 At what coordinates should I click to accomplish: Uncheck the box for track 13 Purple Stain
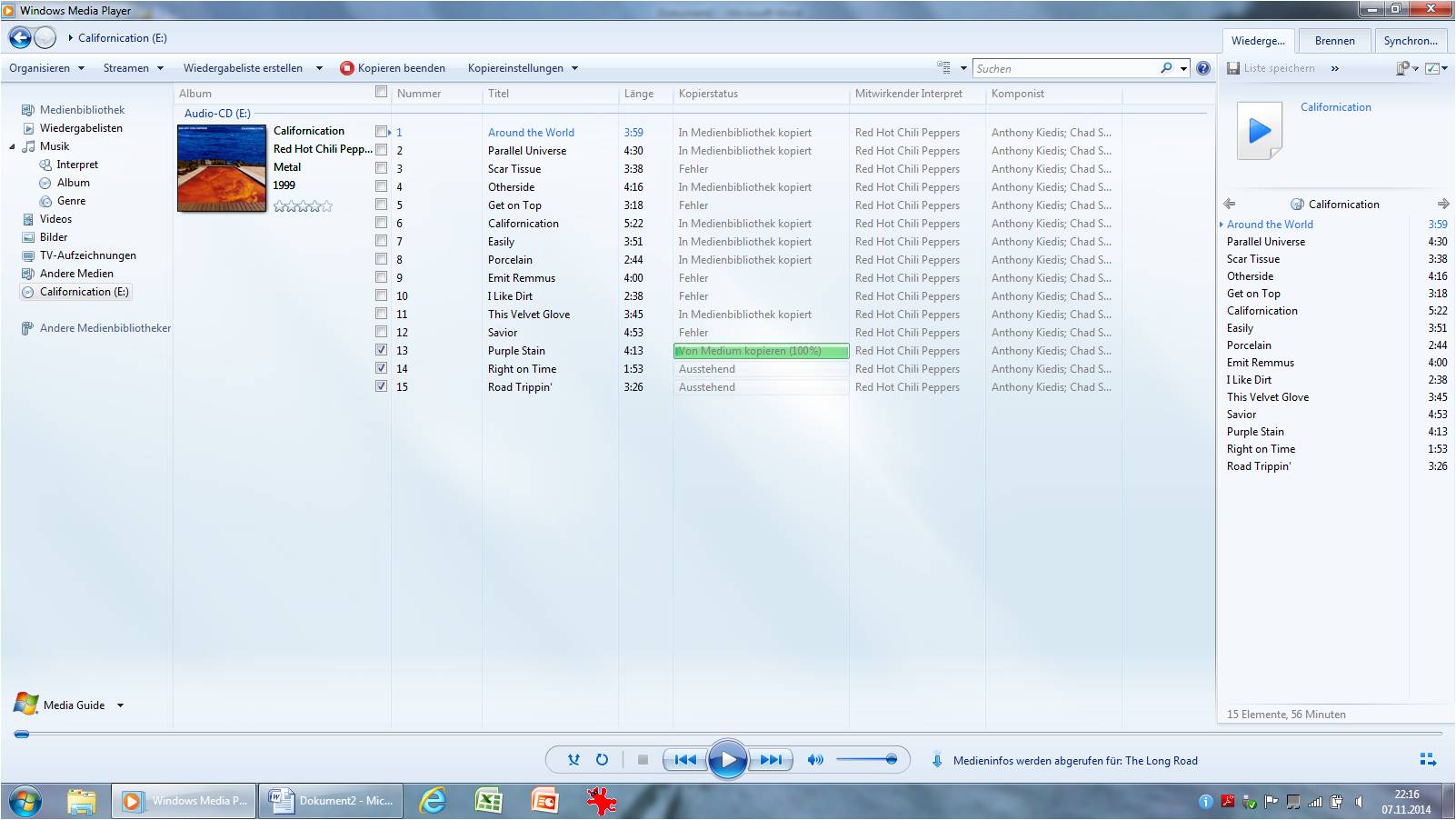381,350
